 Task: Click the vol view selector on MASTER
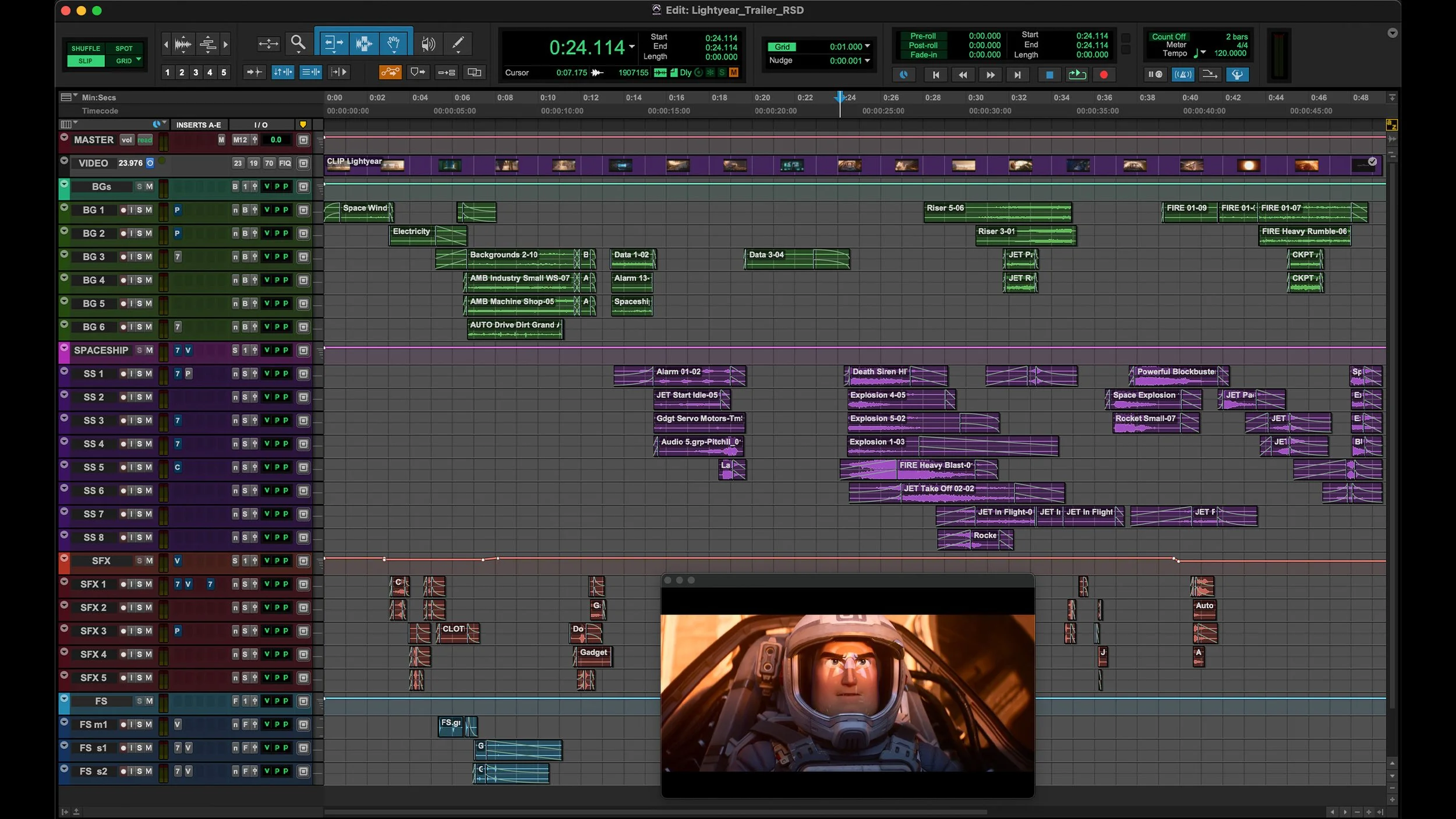click(127, 140)
